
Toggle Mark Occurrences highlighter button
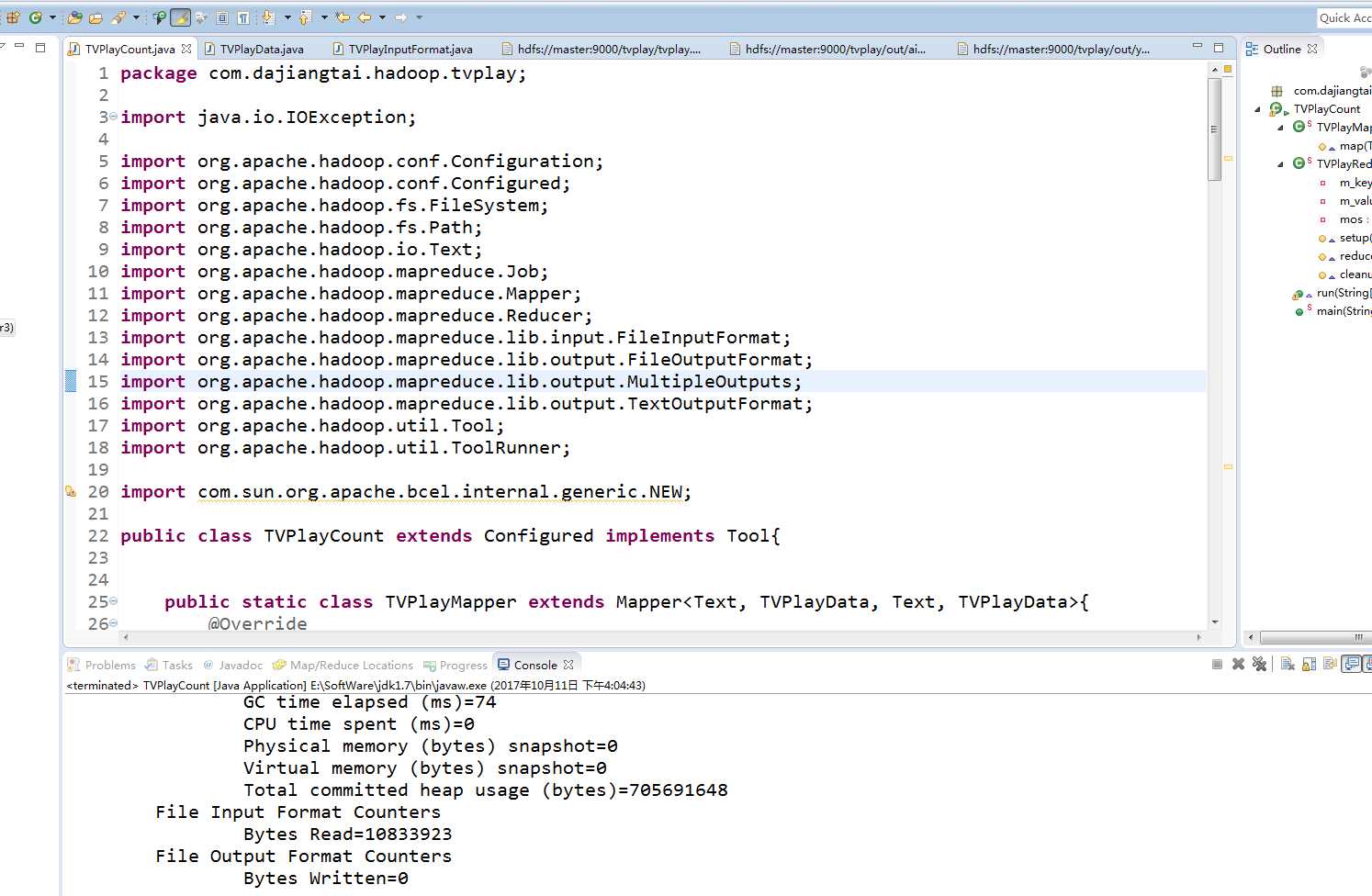180,17
